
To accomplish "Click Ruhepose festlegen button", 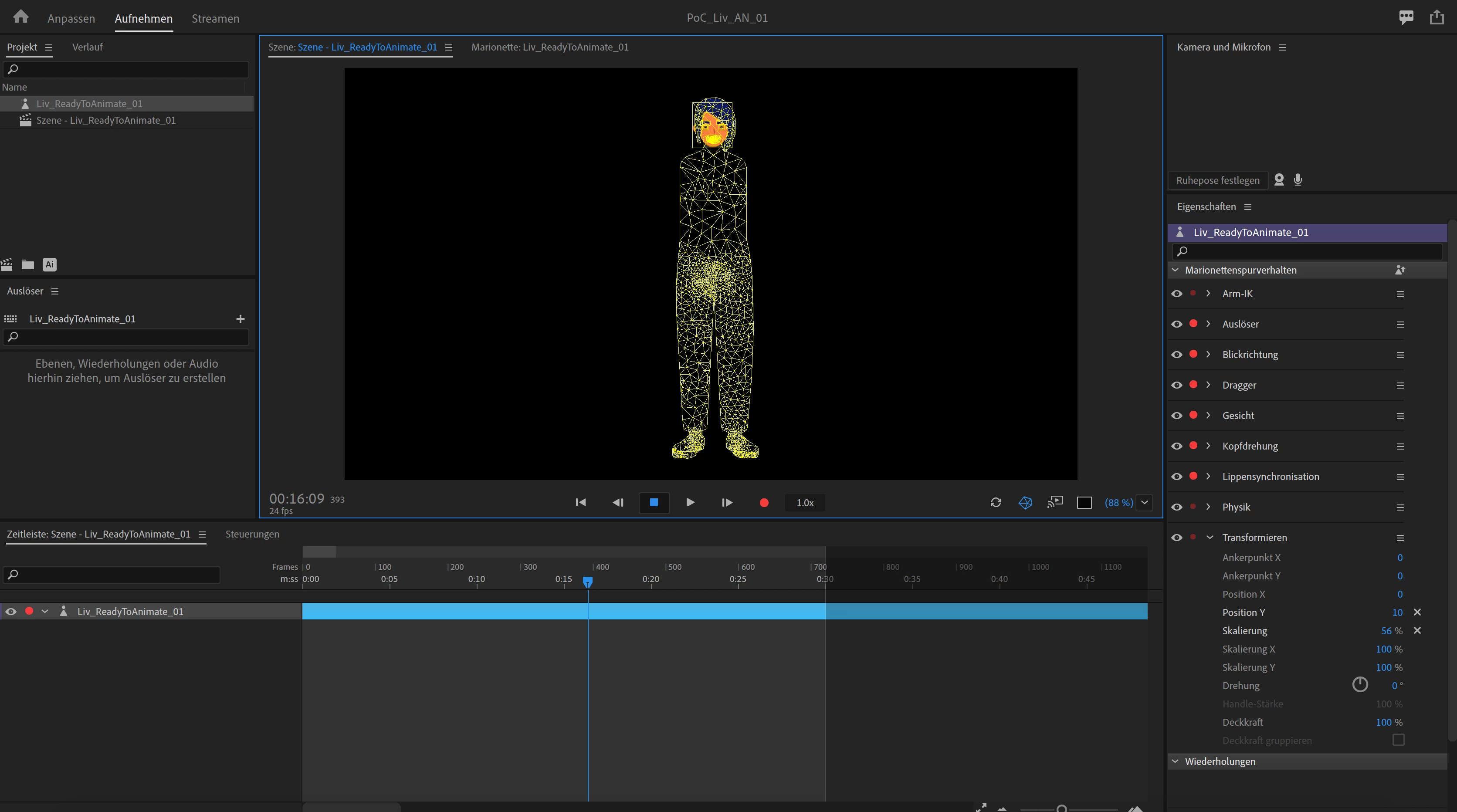I will 1218,180.
